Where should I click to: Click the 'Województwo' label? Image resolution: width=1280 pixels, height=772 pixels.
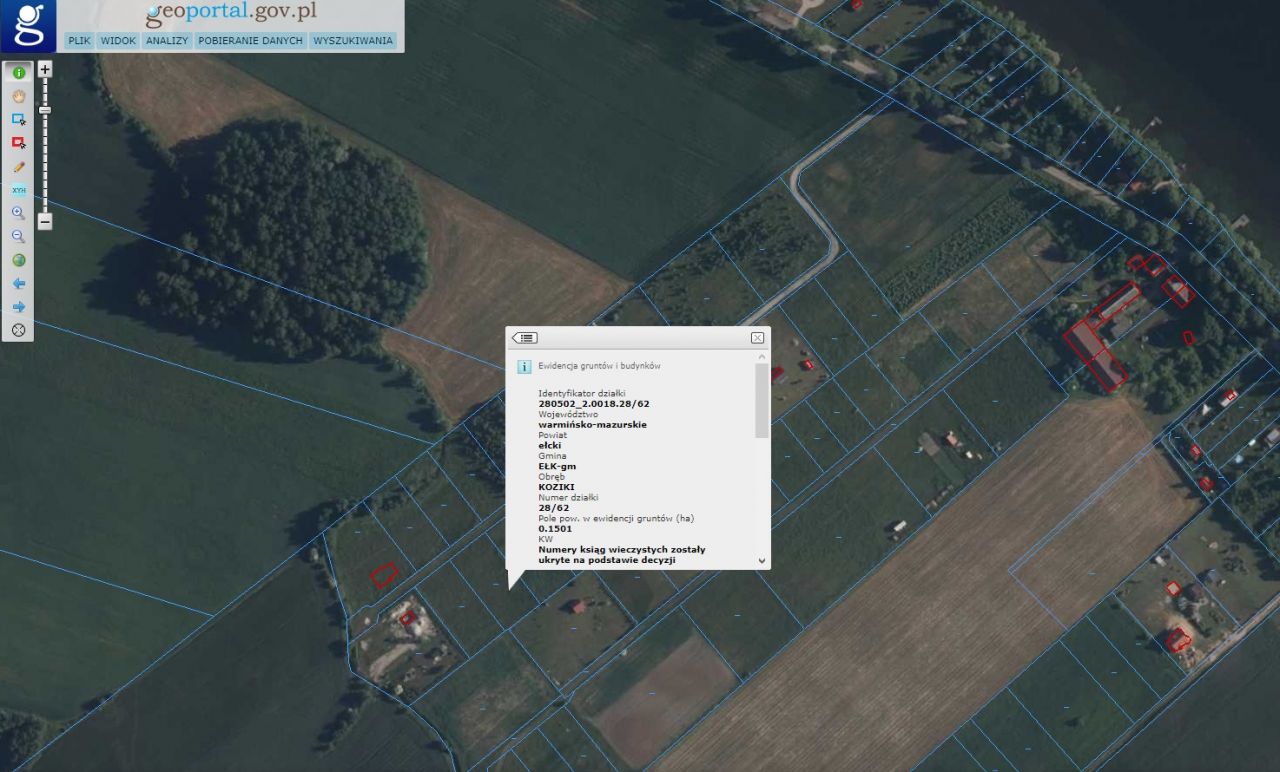pyautogui.click(x=568, y=414)
